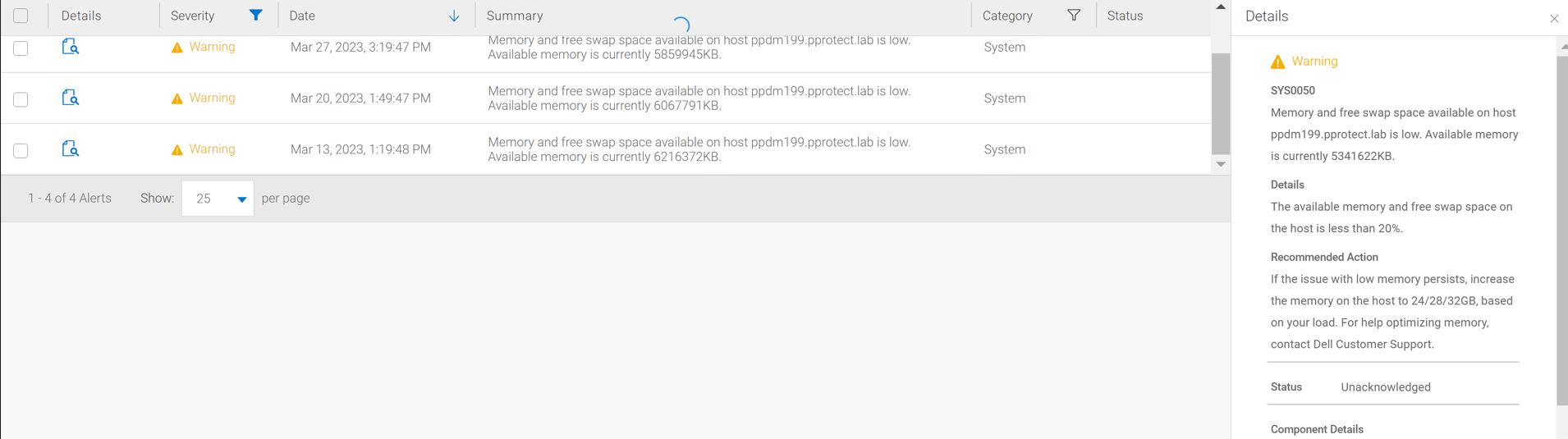This screenshot has width=1568, height=439.
Task: Sort alerts by the Status column
Action: pyautogui.click(x=1125, y=16)
